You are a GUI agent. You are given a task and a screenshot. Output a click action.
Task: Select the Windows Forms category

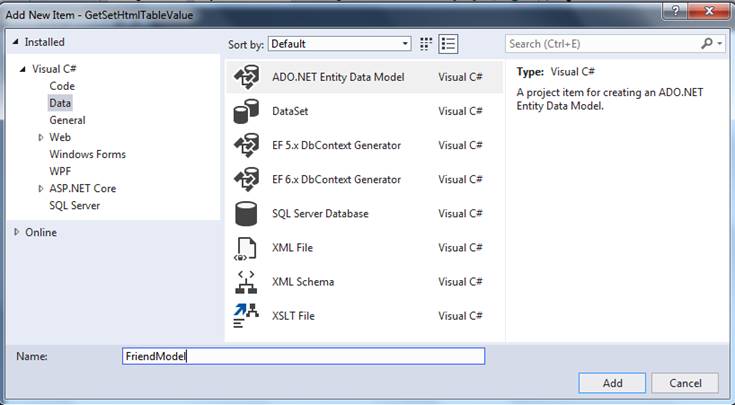coord(87,154)
